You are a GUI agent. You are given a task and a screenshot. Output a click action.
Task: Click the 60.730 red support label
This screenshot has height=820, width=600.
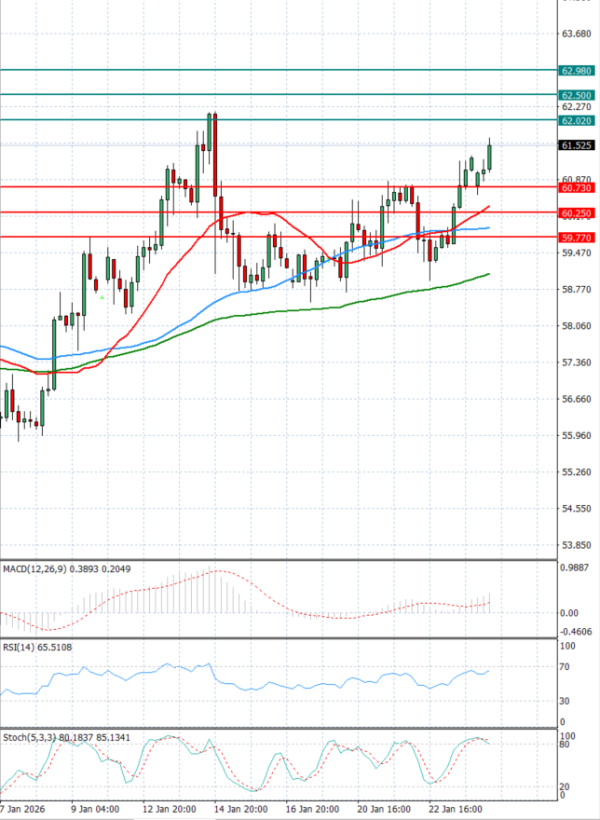point(578,188)
